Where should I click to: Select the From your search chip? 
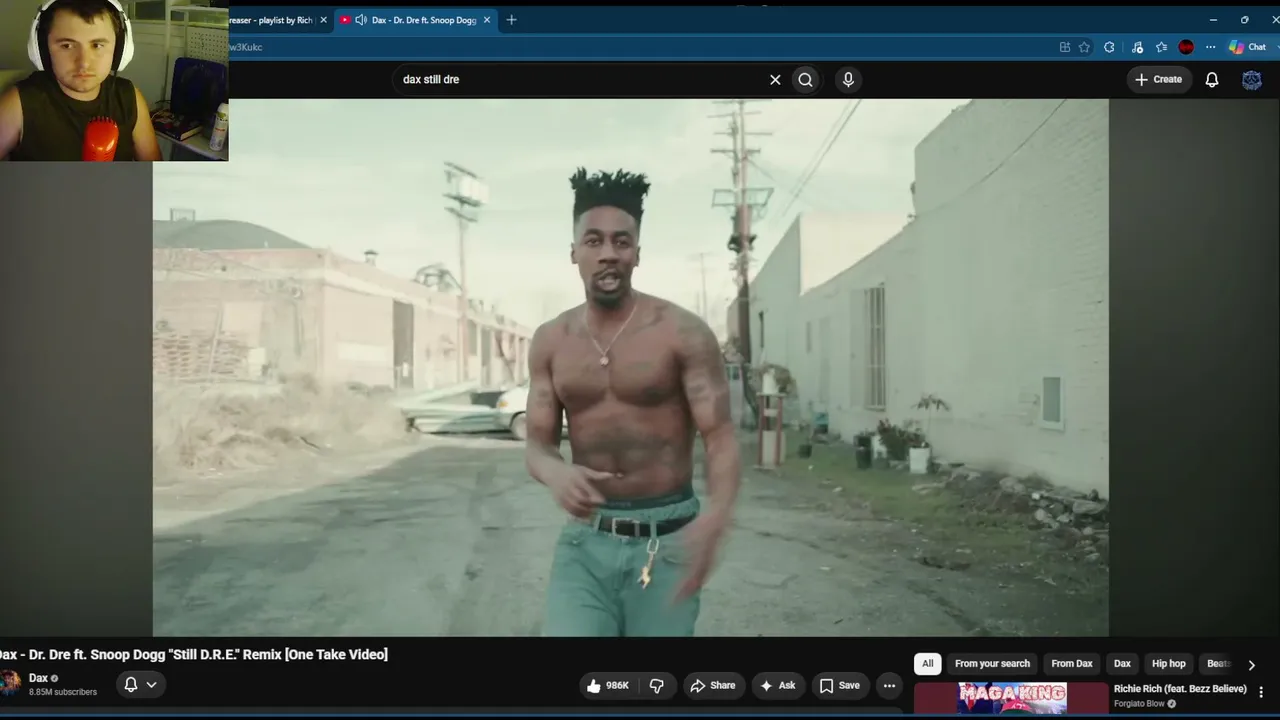[x=992, y=664]
